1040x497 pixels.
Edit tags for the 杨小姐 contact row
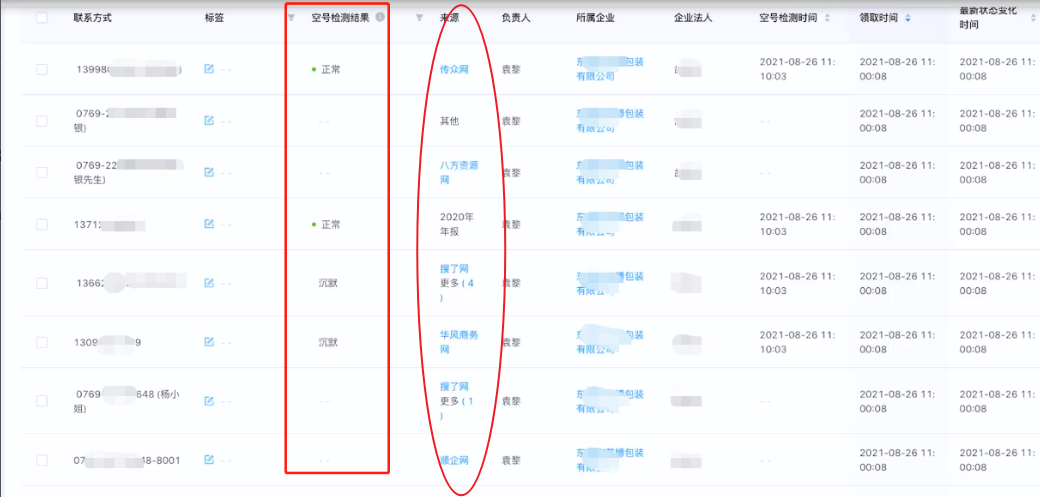pos(209,401)
